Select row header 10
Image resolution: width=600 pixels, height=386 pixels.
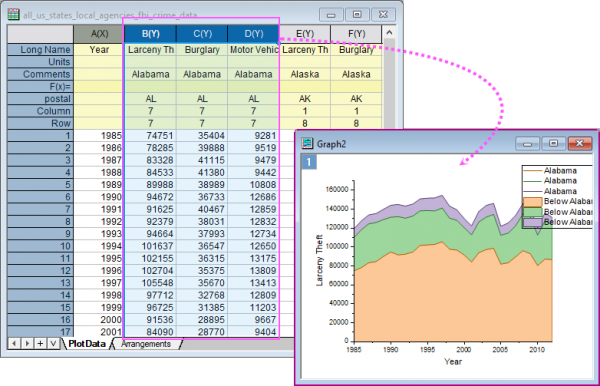pyautogui.click(x=41, y=246)
